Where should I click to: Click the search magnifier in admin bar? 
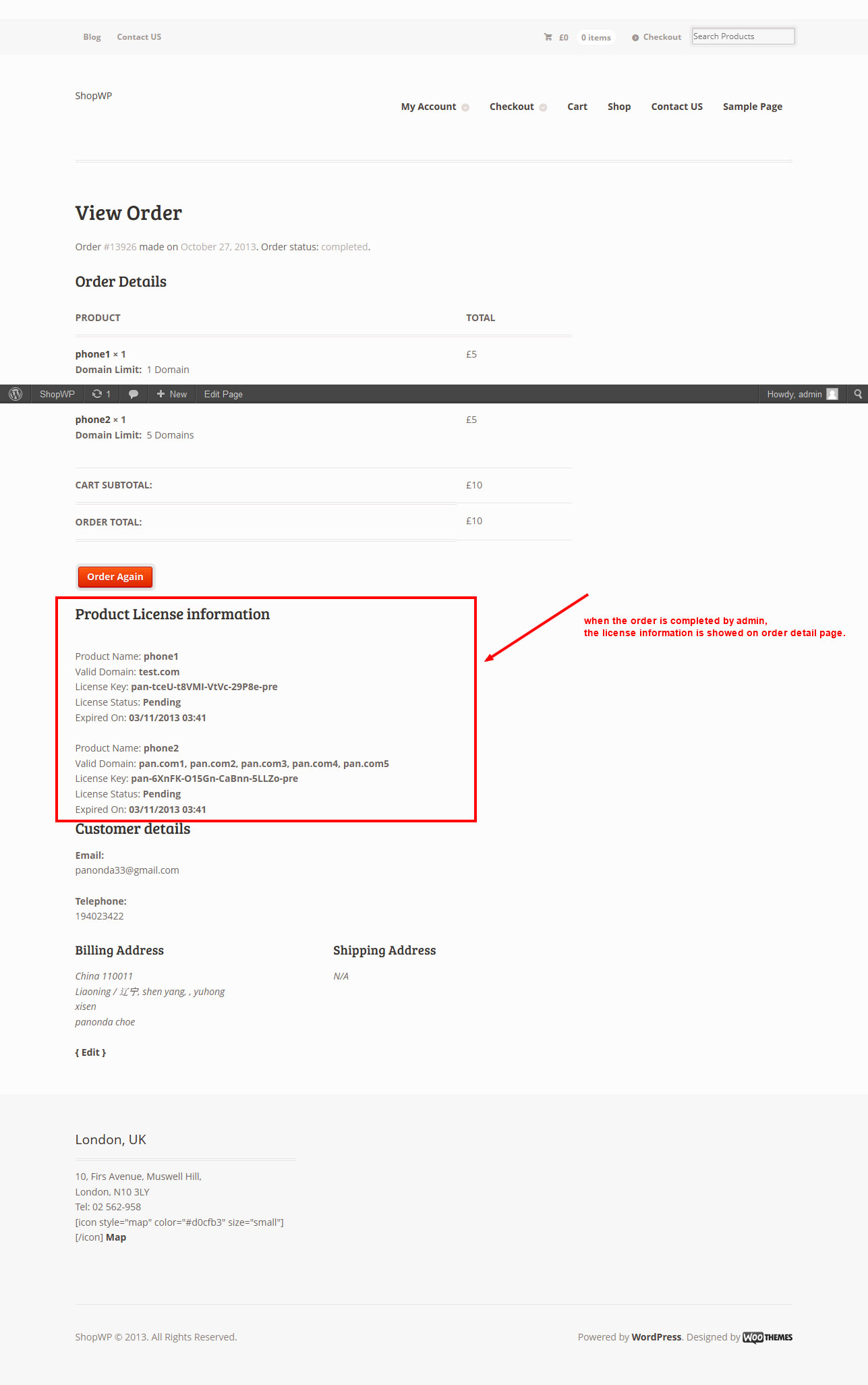[x=858, y=394]
